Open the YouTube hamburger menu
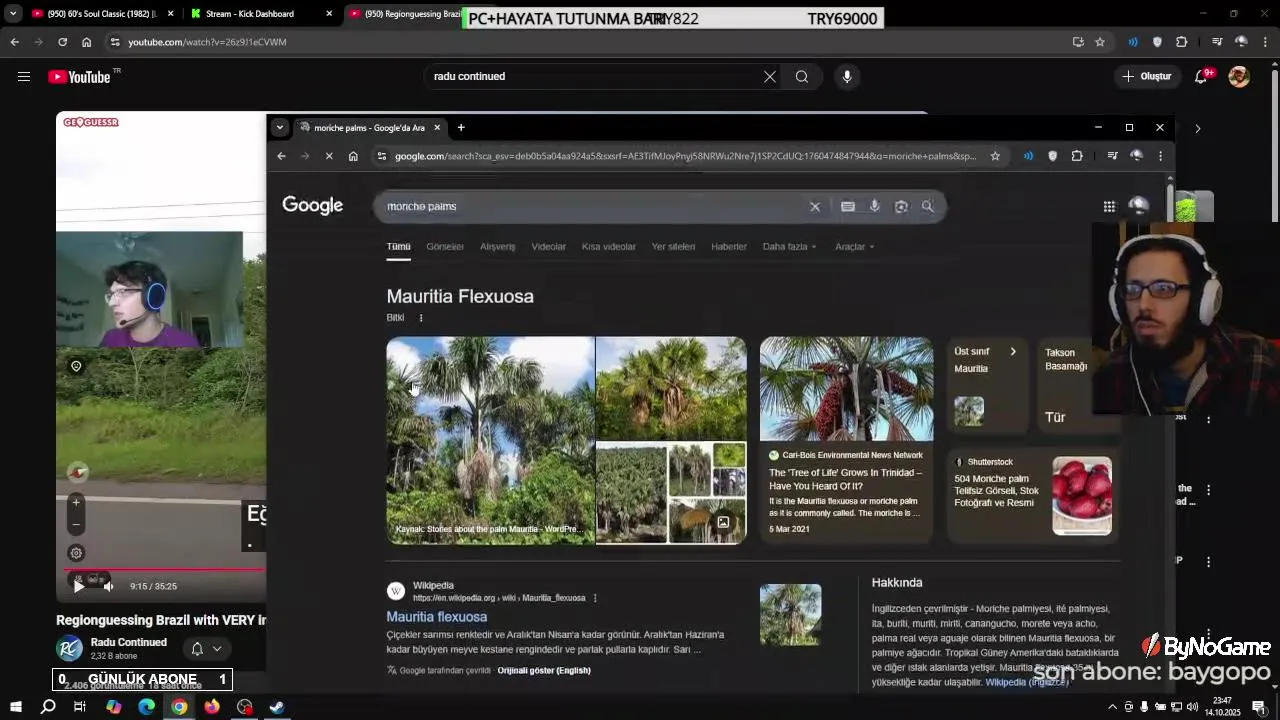The width and height of the screenshot is (1280, 720). pos(24,77)
